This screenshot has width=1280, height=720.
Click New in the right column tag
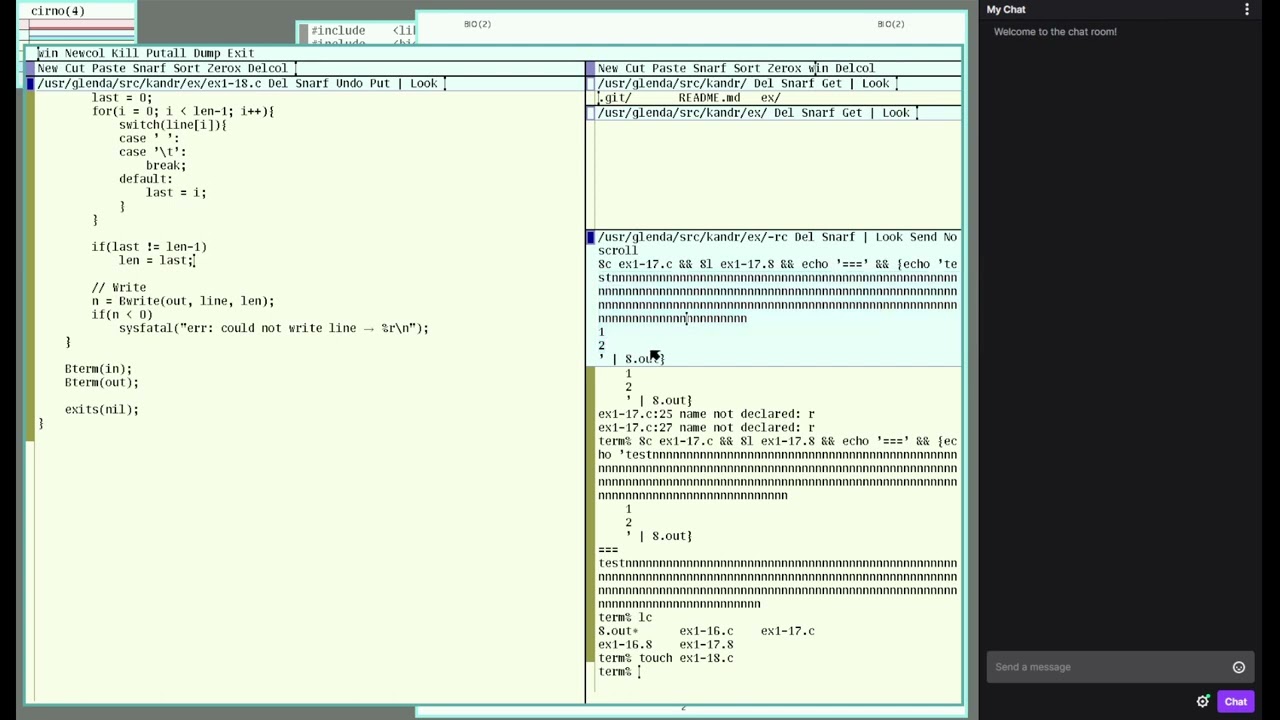[608, 68]
